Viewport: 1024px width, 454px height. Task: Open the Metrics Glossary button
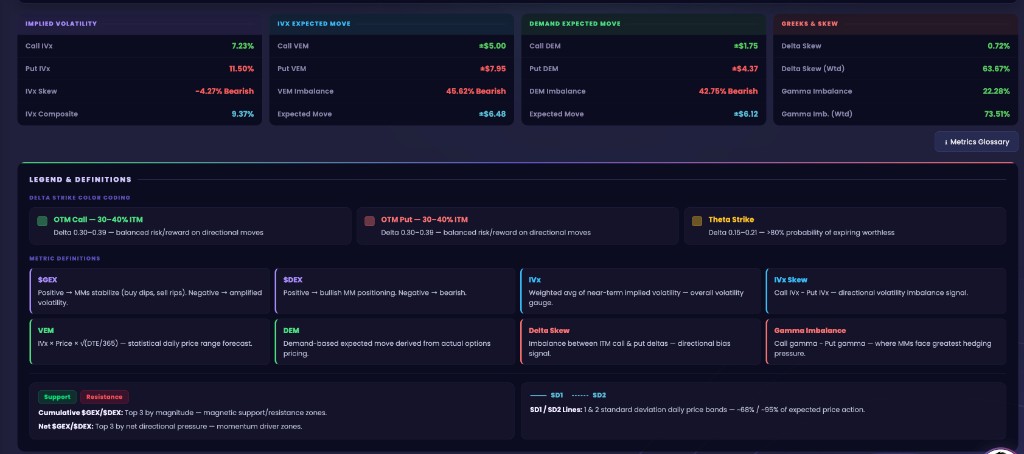976,142
